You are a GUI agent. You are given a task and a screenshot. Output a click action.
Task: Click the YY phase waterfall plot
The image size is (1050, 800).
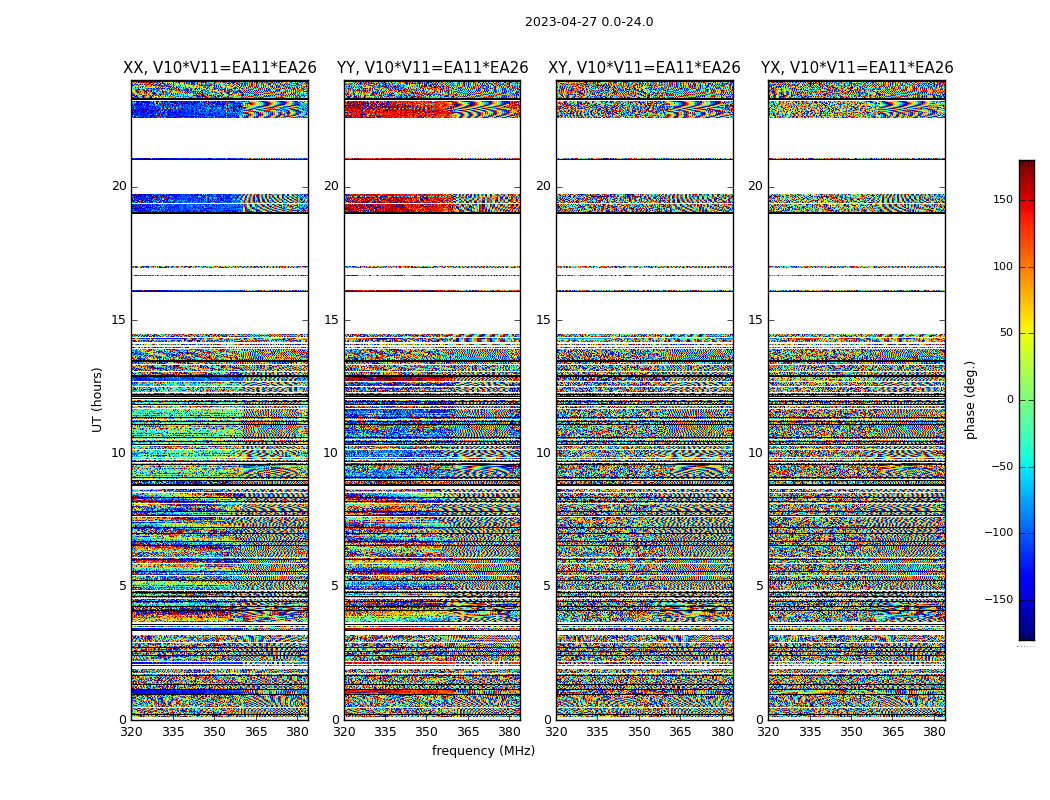(433, 400)
